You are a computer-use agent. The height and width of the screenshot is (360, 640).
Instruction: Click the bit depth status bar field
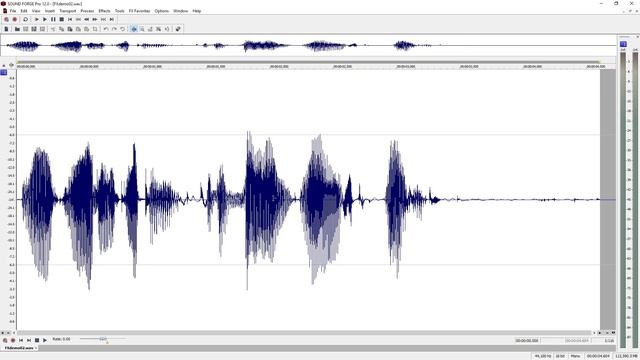pyautogui.click(x=560, y=356)
